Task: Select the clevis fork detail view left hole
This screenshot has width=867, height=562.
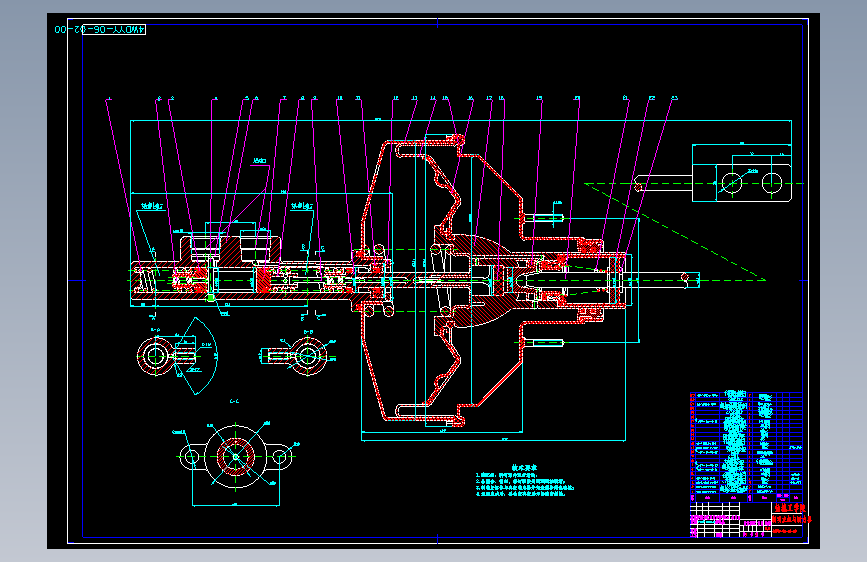Action: (x=732, y=183)
